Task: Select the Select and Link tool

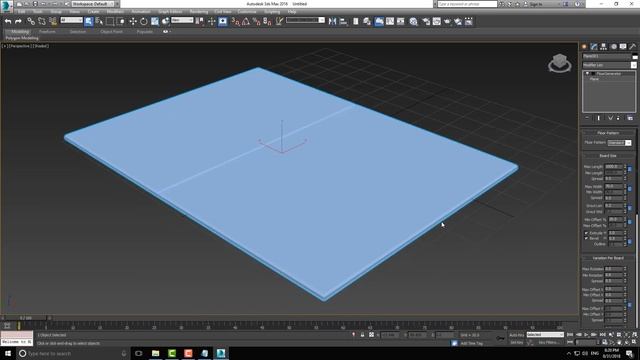Action: 31,21
